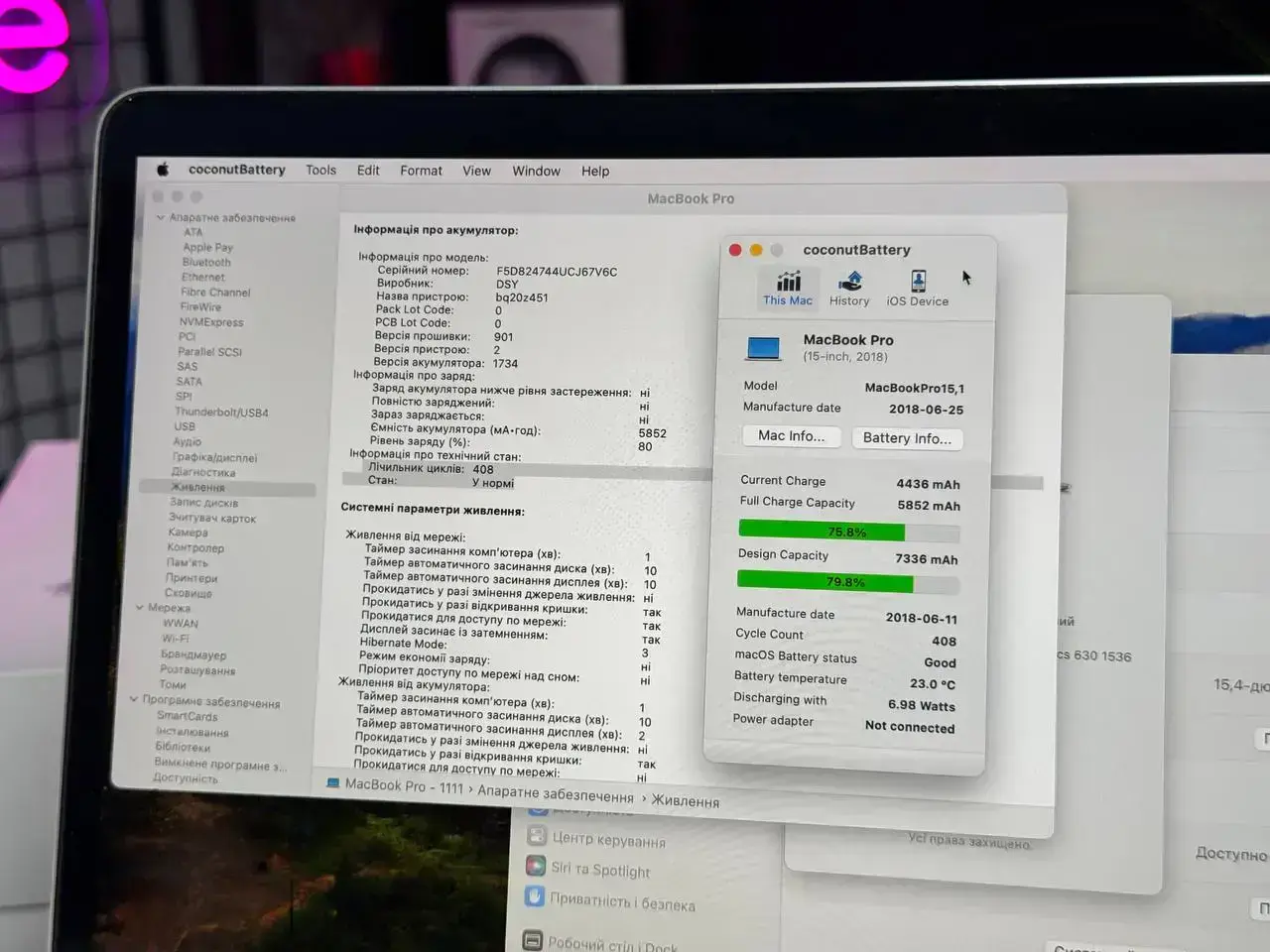Select SAS in the sidebar
1270x952 pixels.
click(x=187, y=366)
